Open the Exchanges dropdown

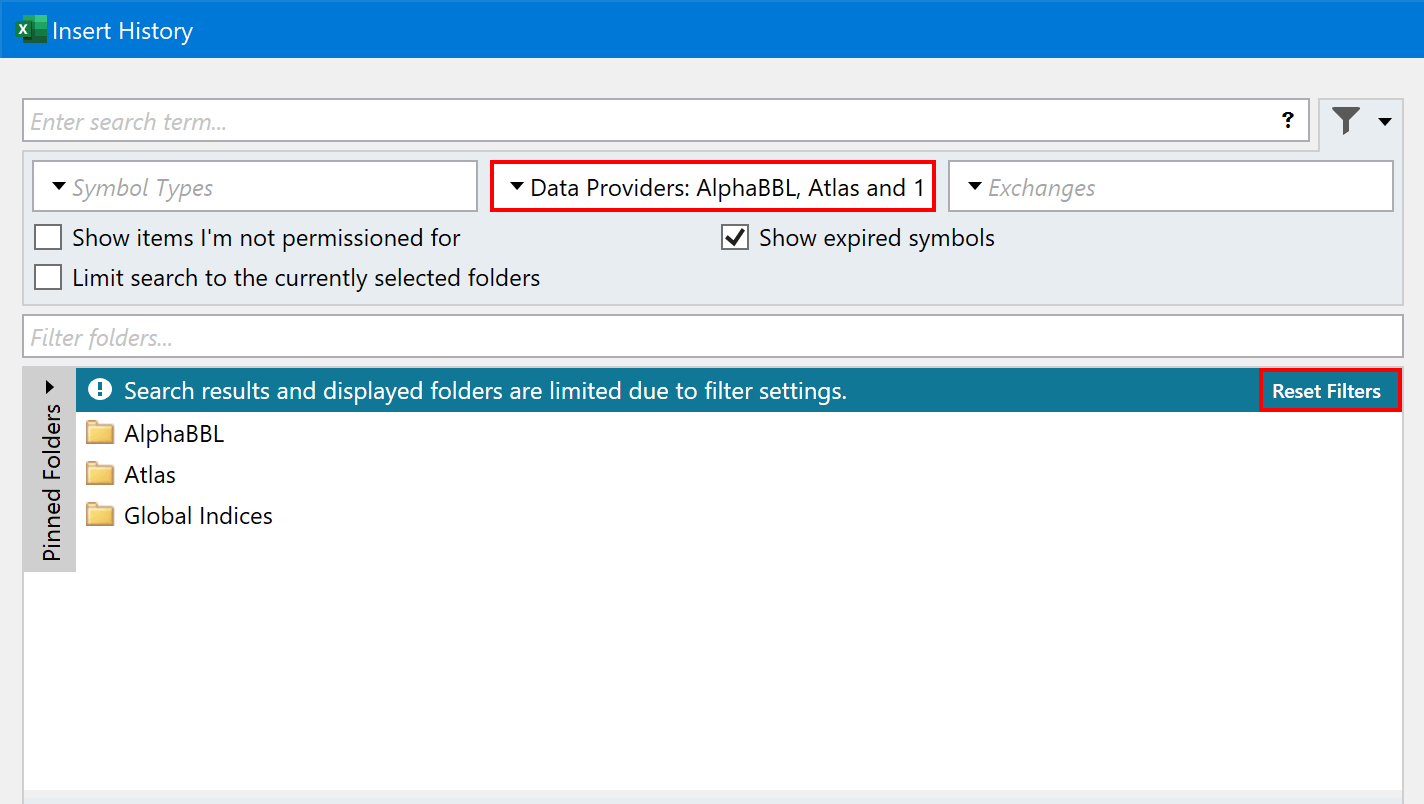[1171, 187]
